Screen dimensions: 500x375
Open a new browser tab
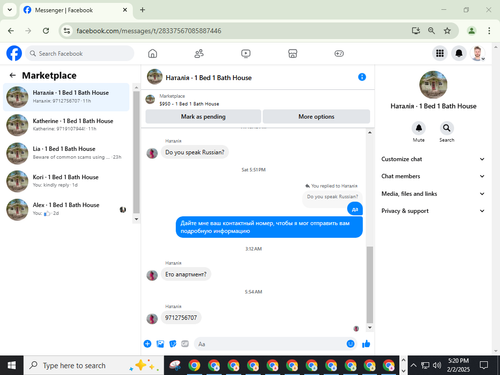tap(142, 10)
